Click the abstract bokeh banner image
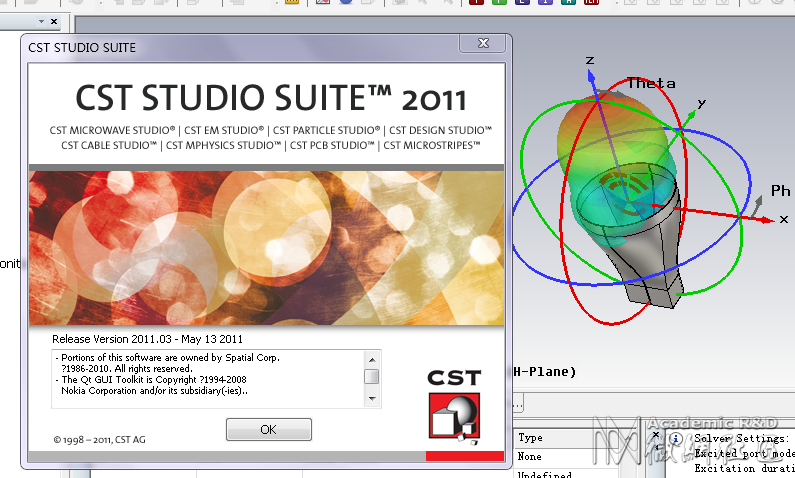Screen dimensions: 795x478 tap(266, 248)
